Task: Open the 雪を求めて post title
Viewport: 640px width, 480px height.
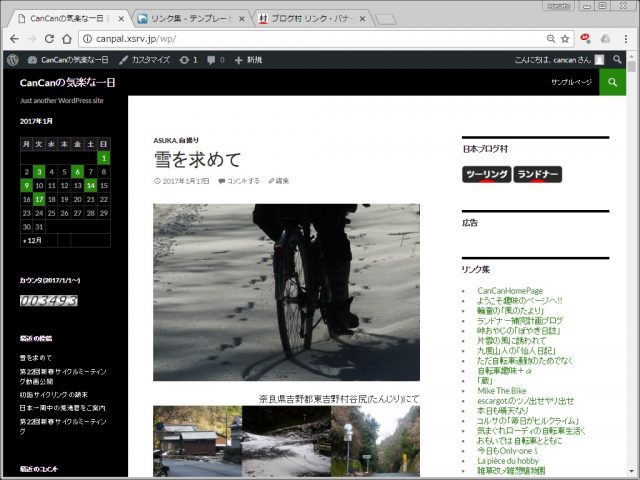Action: [x=198, y=159]
